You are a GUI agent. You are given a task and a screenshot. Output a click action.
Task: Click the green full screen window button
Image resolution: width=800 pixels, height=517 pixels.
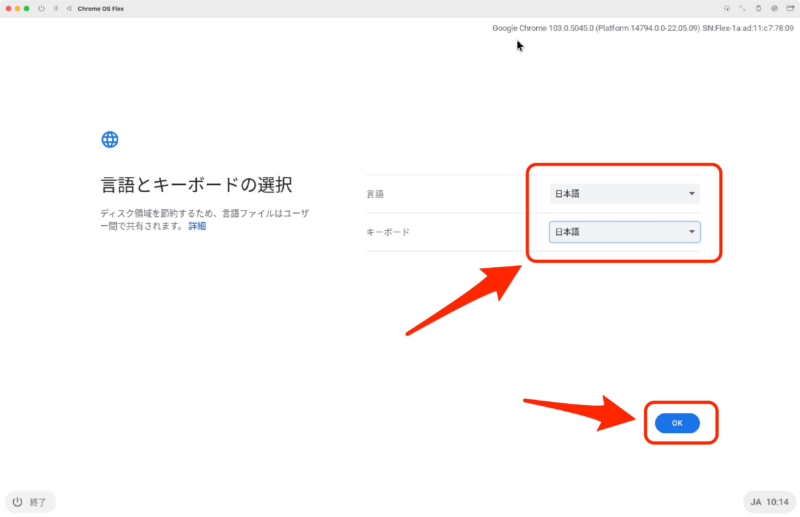(27, 8)
